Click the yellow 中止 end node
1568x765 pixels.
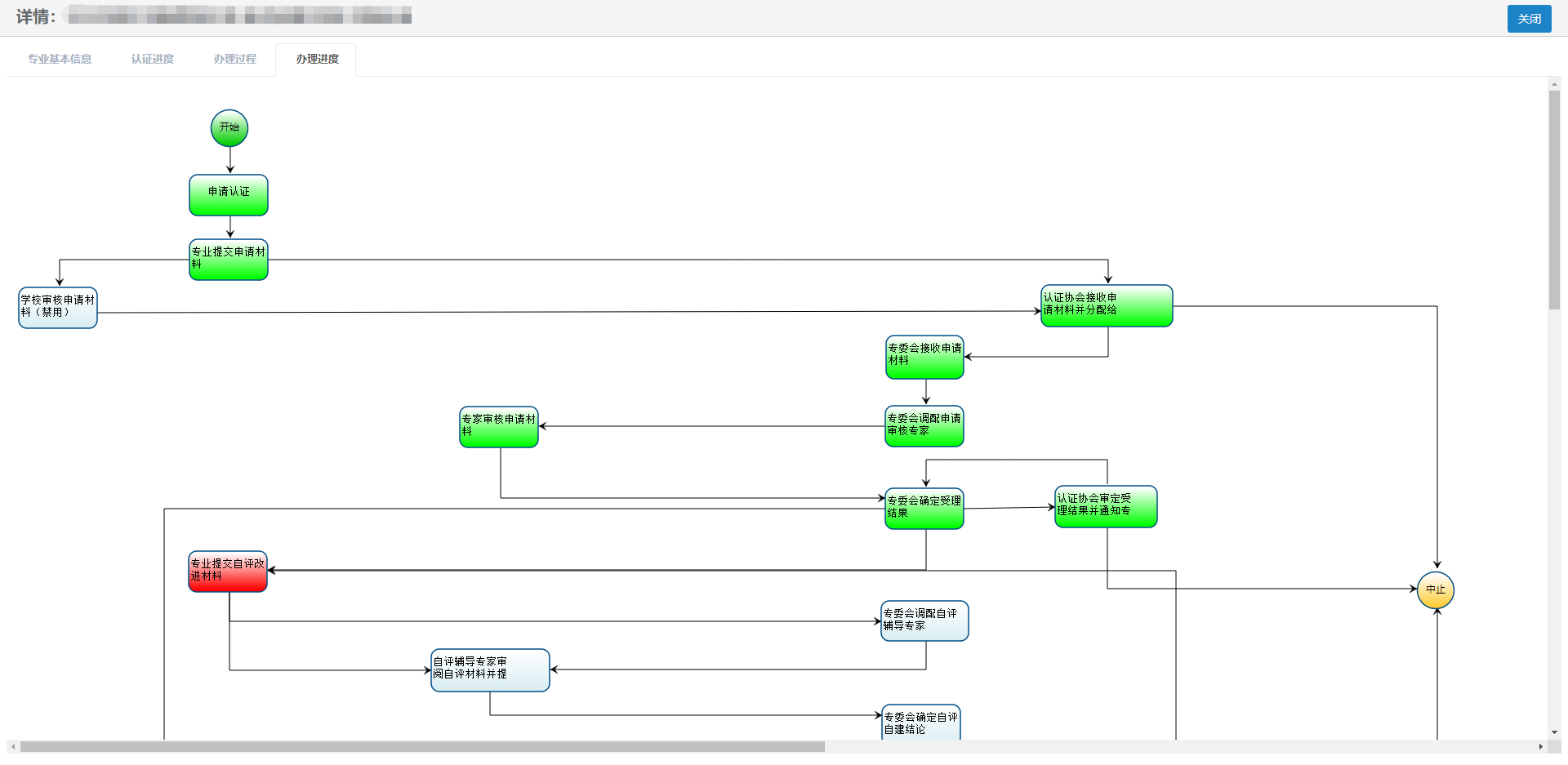tap(1436, 590)
